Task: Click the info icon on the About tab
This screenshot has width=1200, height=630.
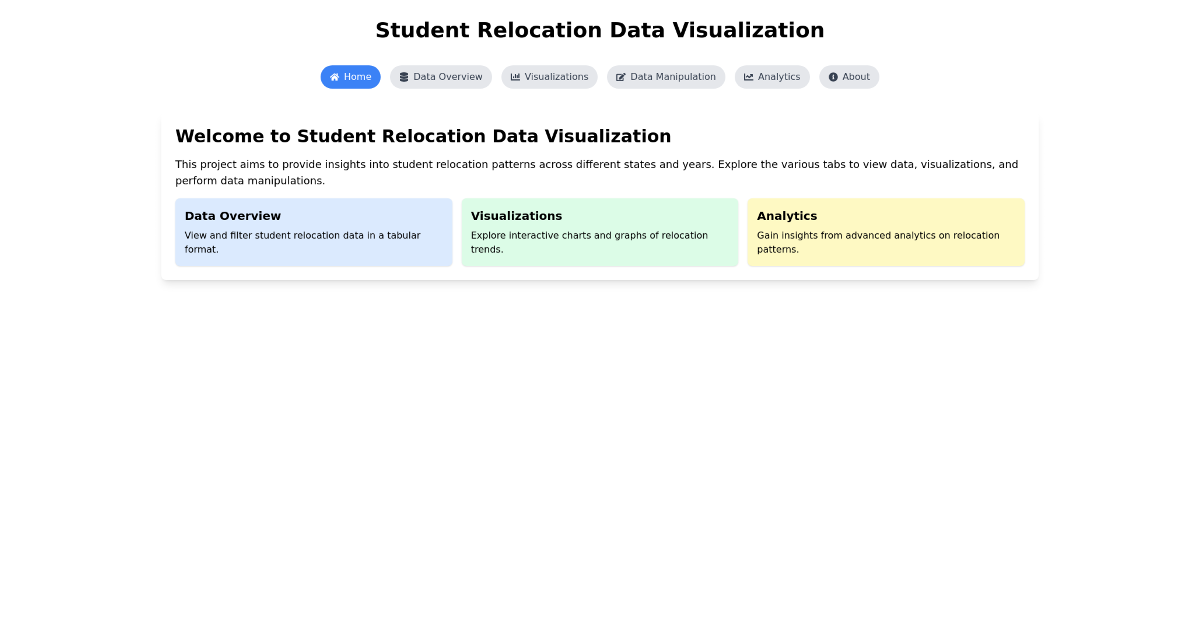Action: pos(833,77)
